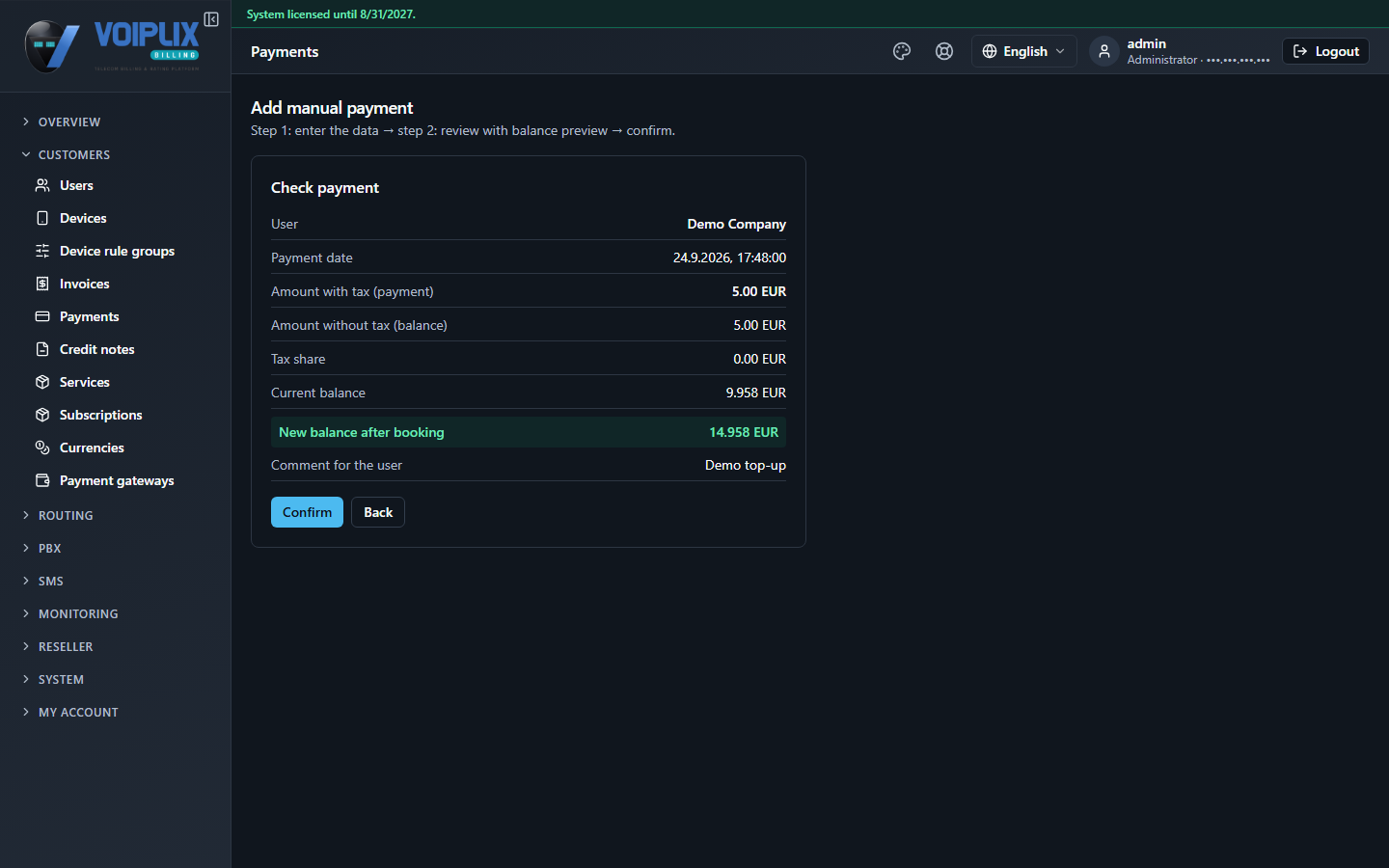The width and height of the screenshot is (1389, 868).
Task: Open Credit notes page link
Action: (96, 349)
